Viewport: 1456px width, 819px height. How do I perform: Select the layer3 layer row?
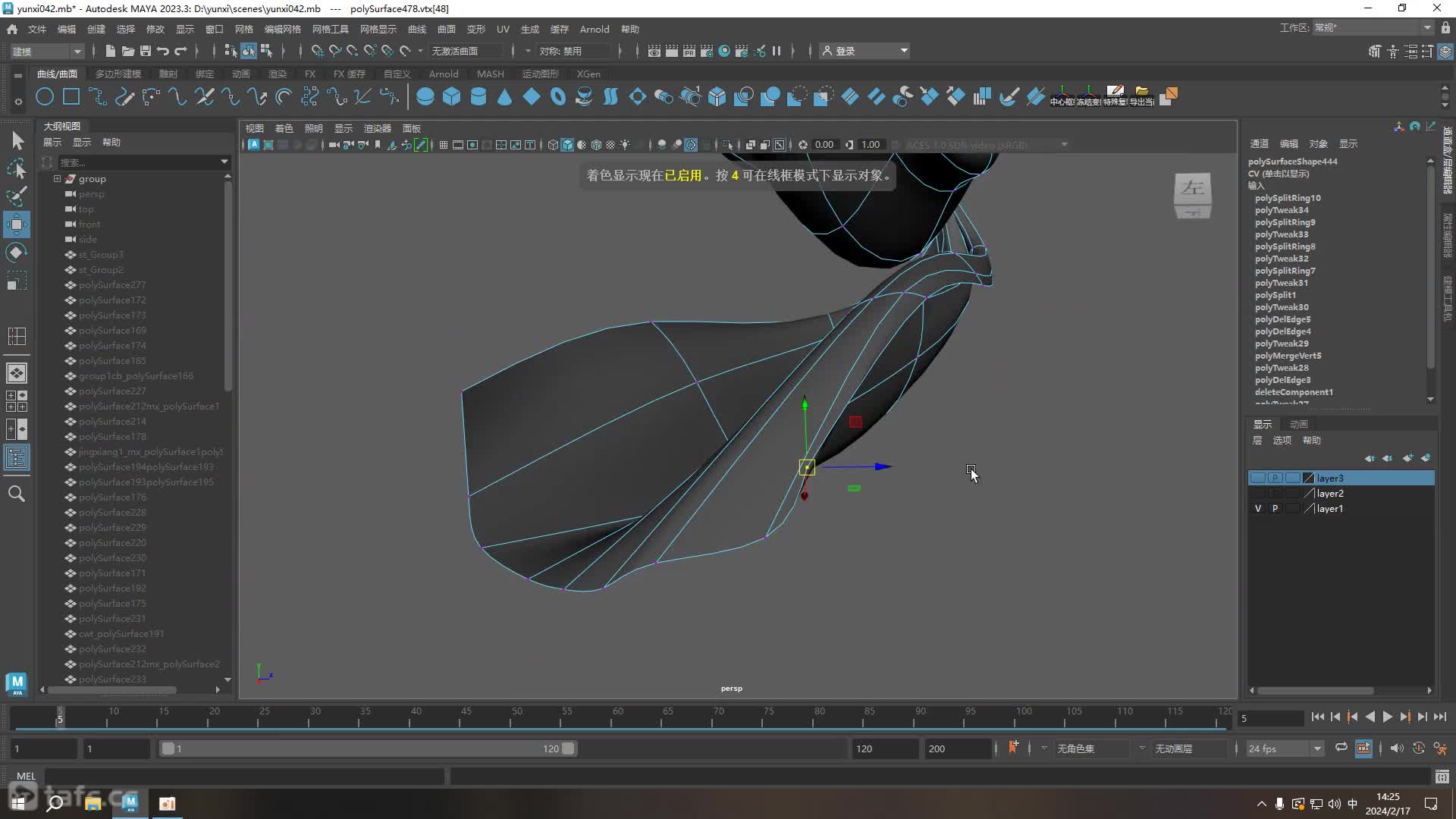[x=1341, y=479]
